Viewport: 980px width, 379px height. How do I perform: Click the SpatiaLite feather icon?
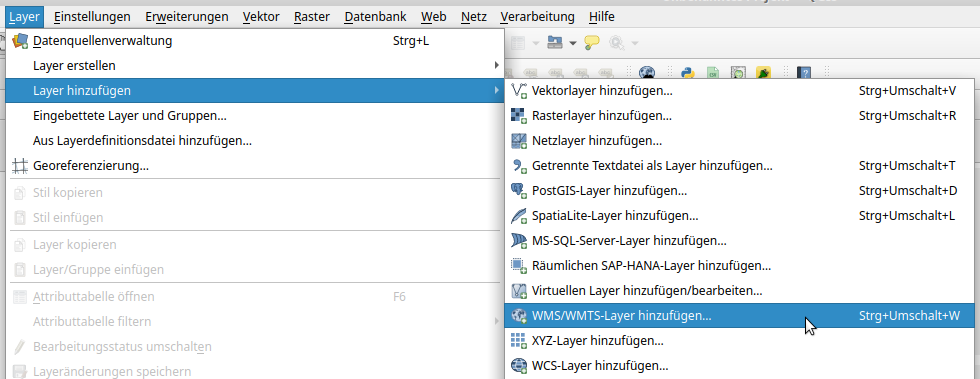519,216
